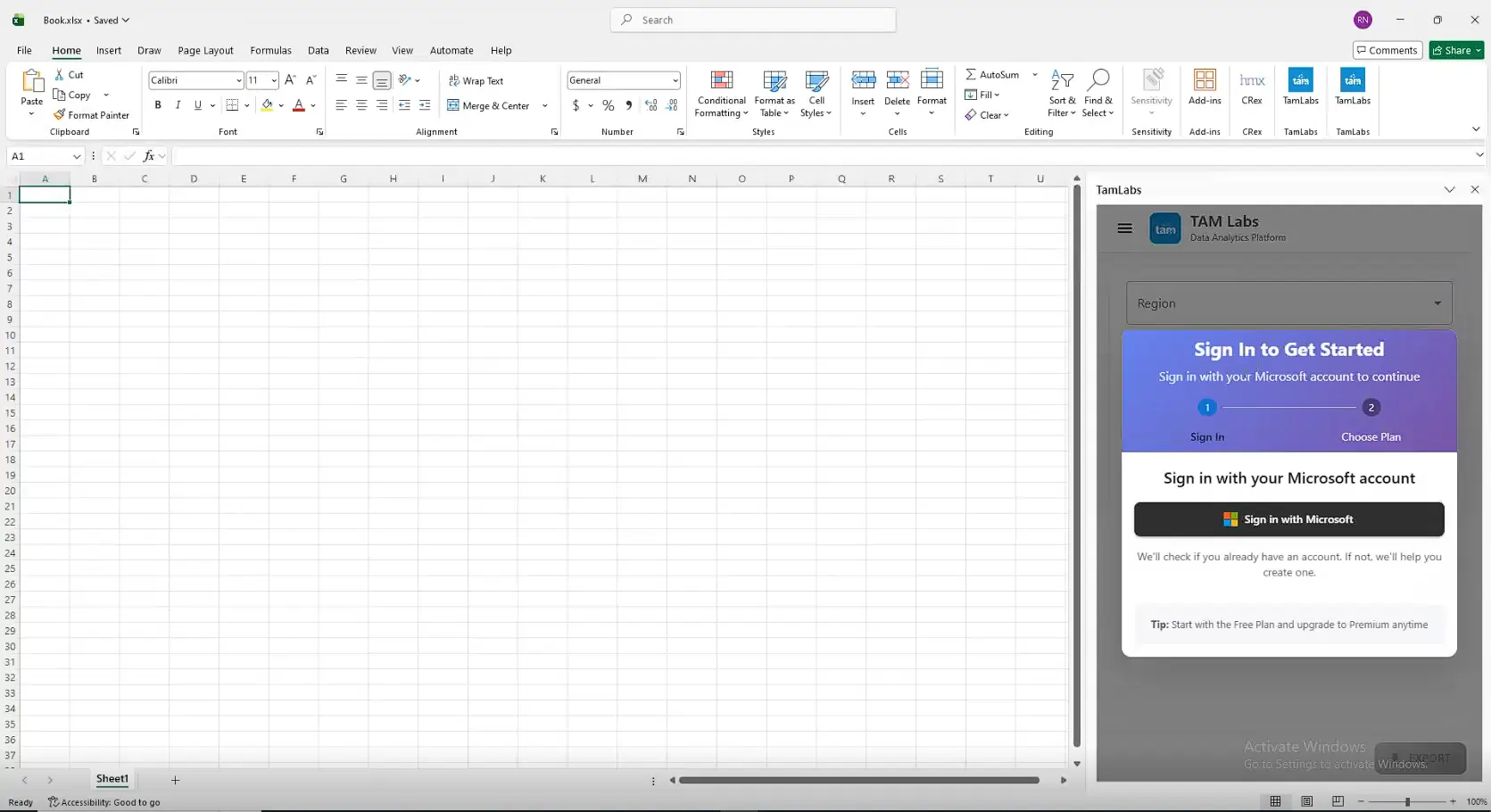Click the Name Box showing A1
1491x812 pixels.
[x=45, y=156]
